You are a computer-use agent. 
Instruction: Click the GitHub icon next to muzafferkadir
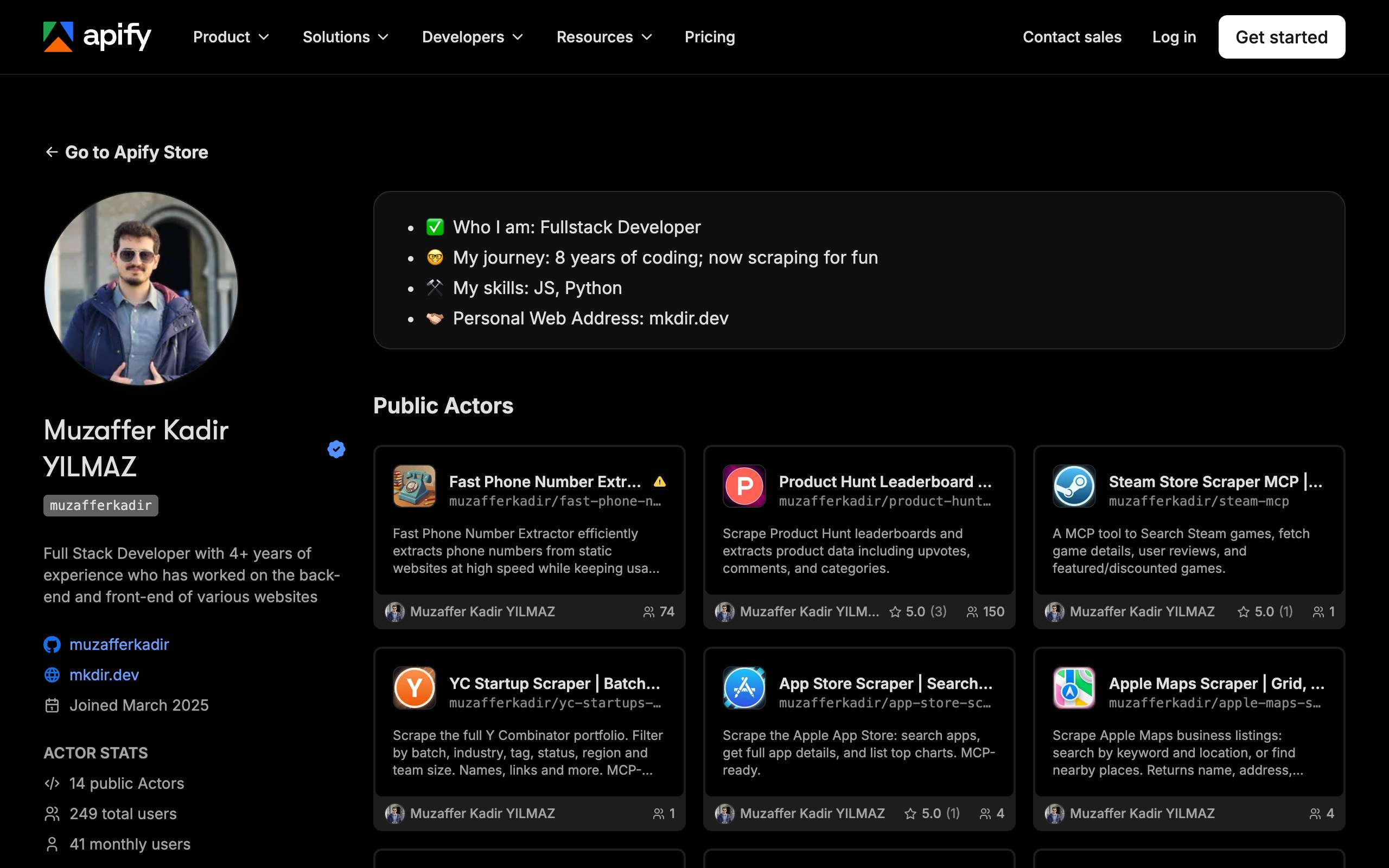click(x=52, y=644)
